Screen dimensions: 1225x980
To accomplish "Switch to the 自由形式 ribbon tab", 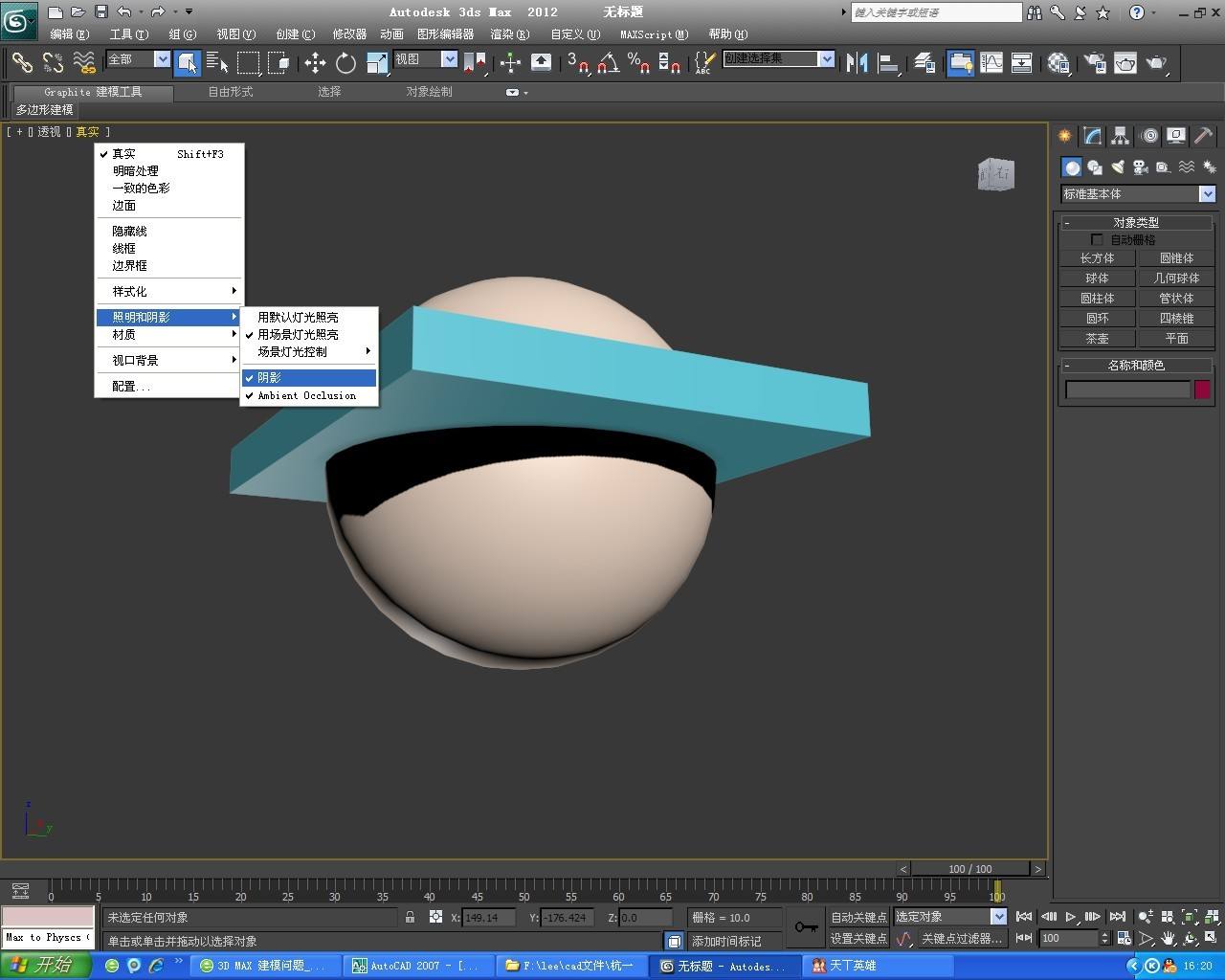I will point(230,92).
